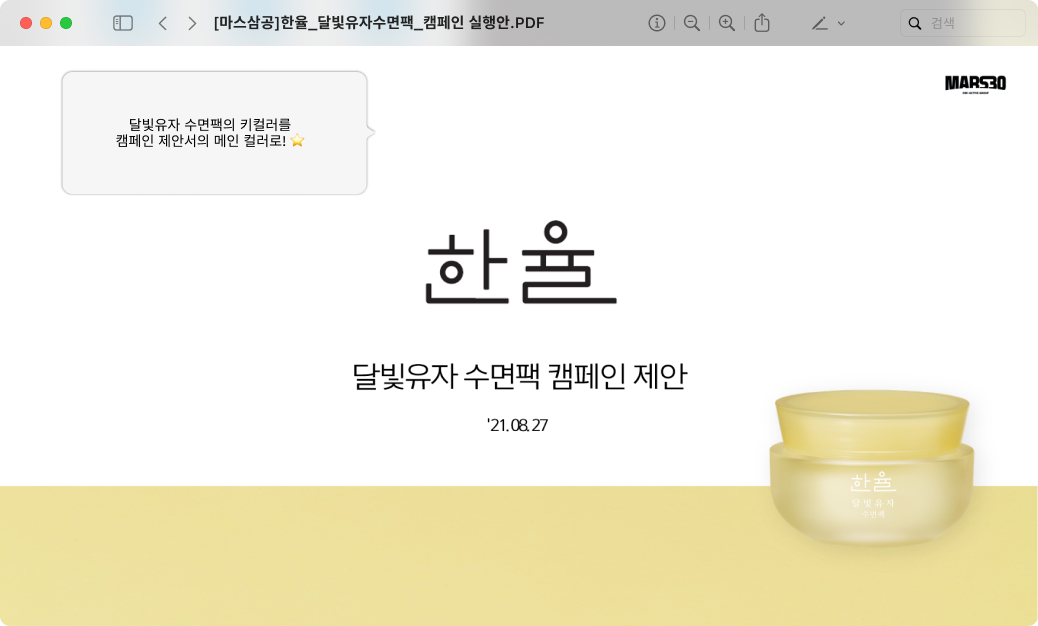Viewport: 1038px width, 626px height.
Task: Click the yellow sleeping pack jar image
Action: pyautogui.click(x=872, y=468)
